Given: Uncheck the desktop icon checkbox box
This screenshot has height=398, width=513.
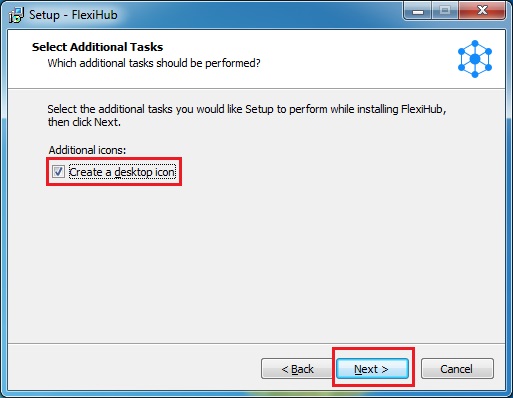Looking at the screenshot, I should (x=58, y=172).
